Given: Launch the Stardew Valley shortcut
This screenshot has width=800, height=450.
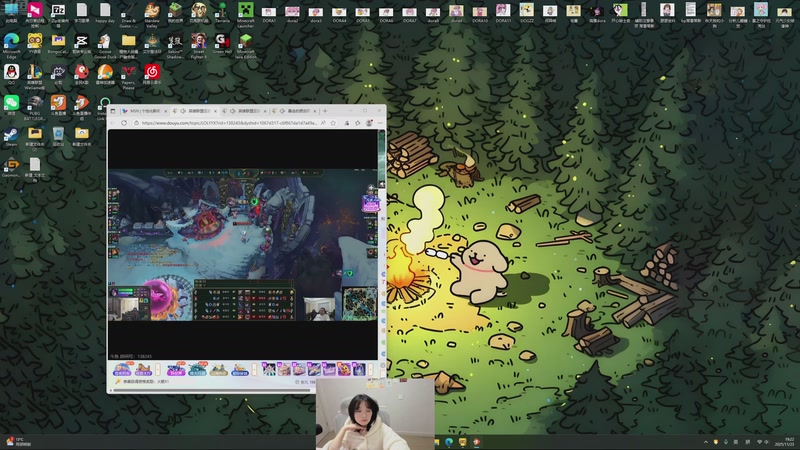Looking at the screenshot, I should (x=152, y=14).
